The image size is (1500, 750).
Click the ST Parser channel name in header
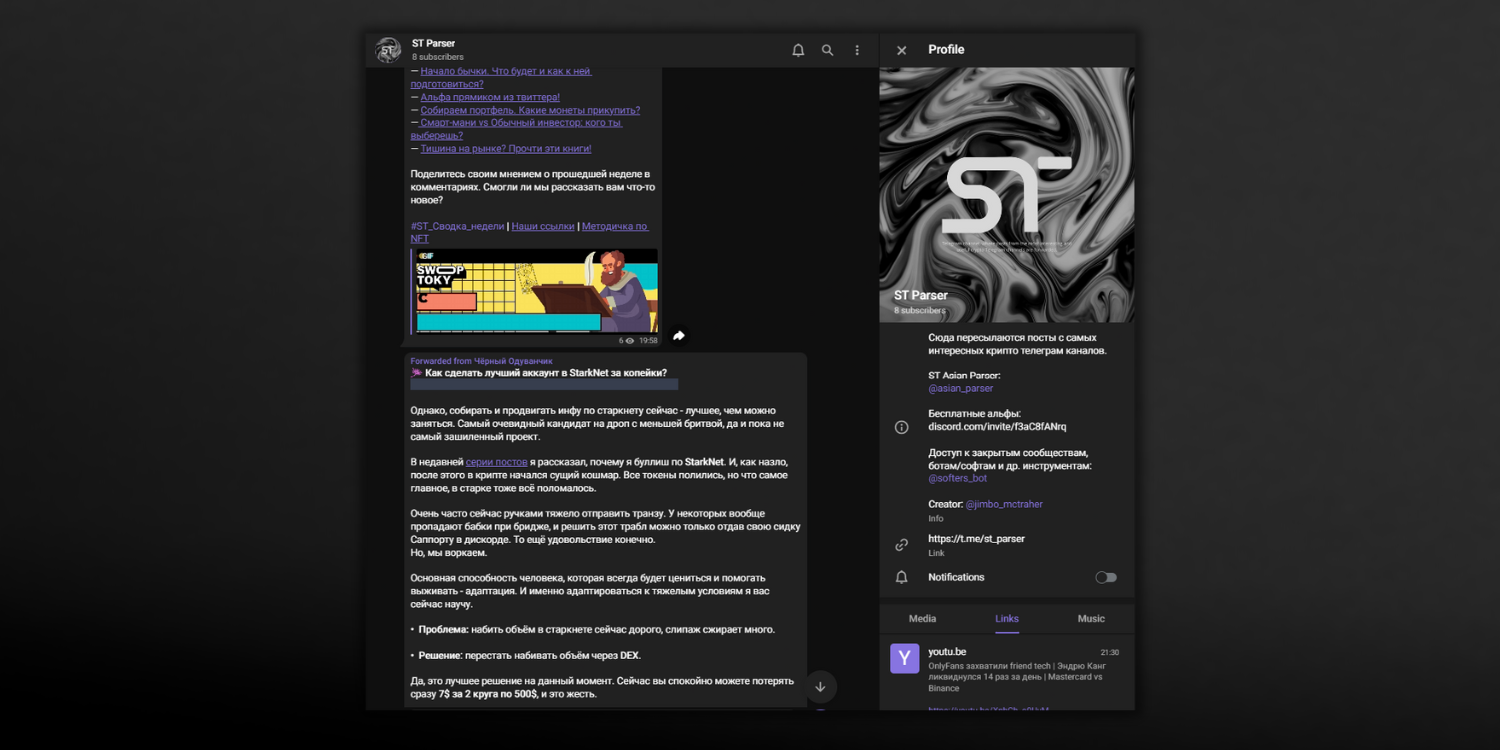click(433, 43)
